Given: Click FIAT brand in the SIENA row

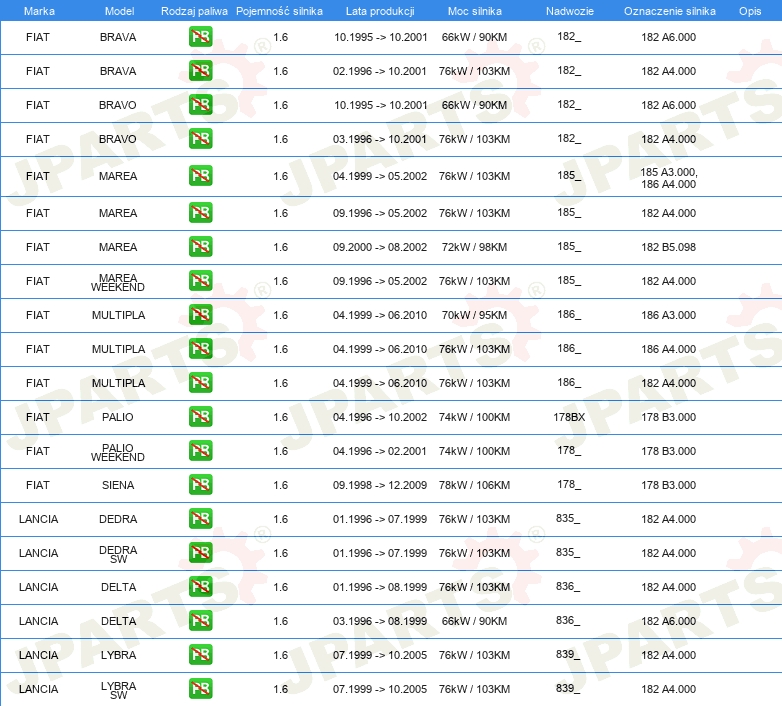Looking at the screenshot, I should [x=38, y=485].
